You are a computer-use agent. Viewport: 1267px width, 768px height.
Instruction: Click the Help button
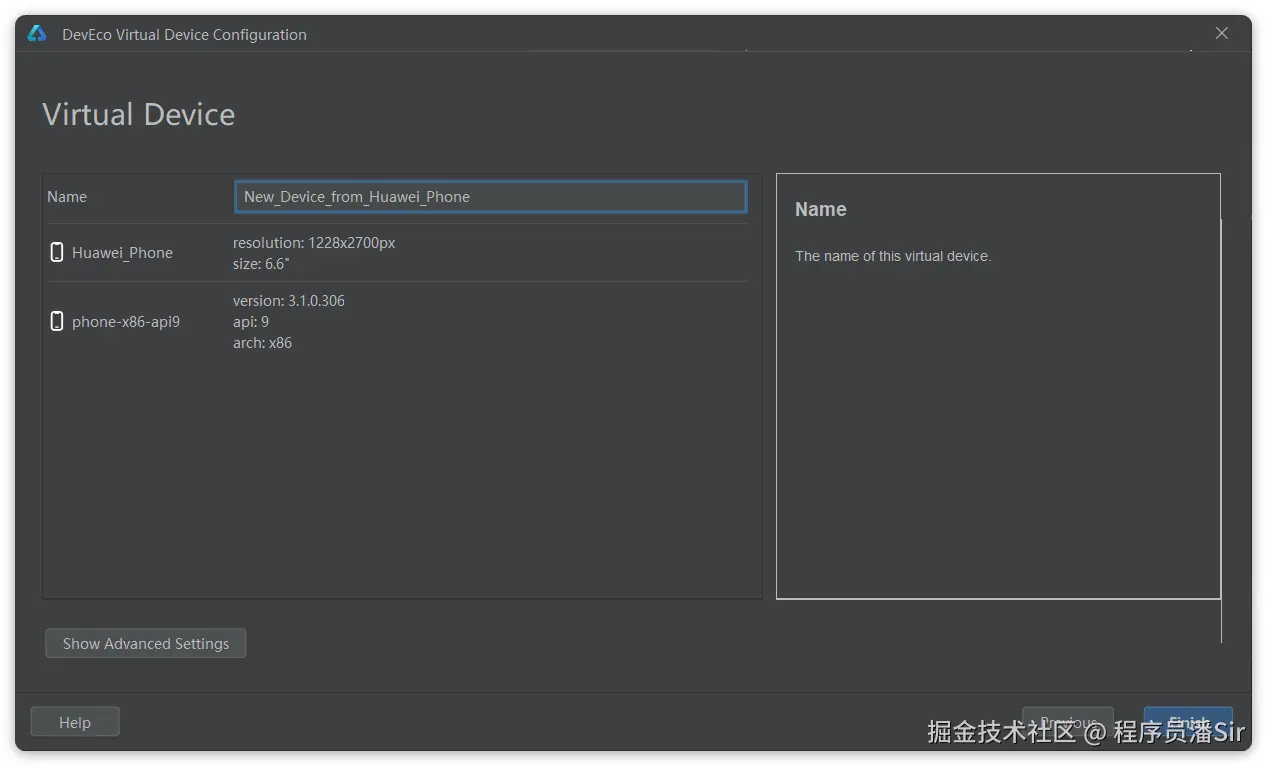tap(75, 722)
